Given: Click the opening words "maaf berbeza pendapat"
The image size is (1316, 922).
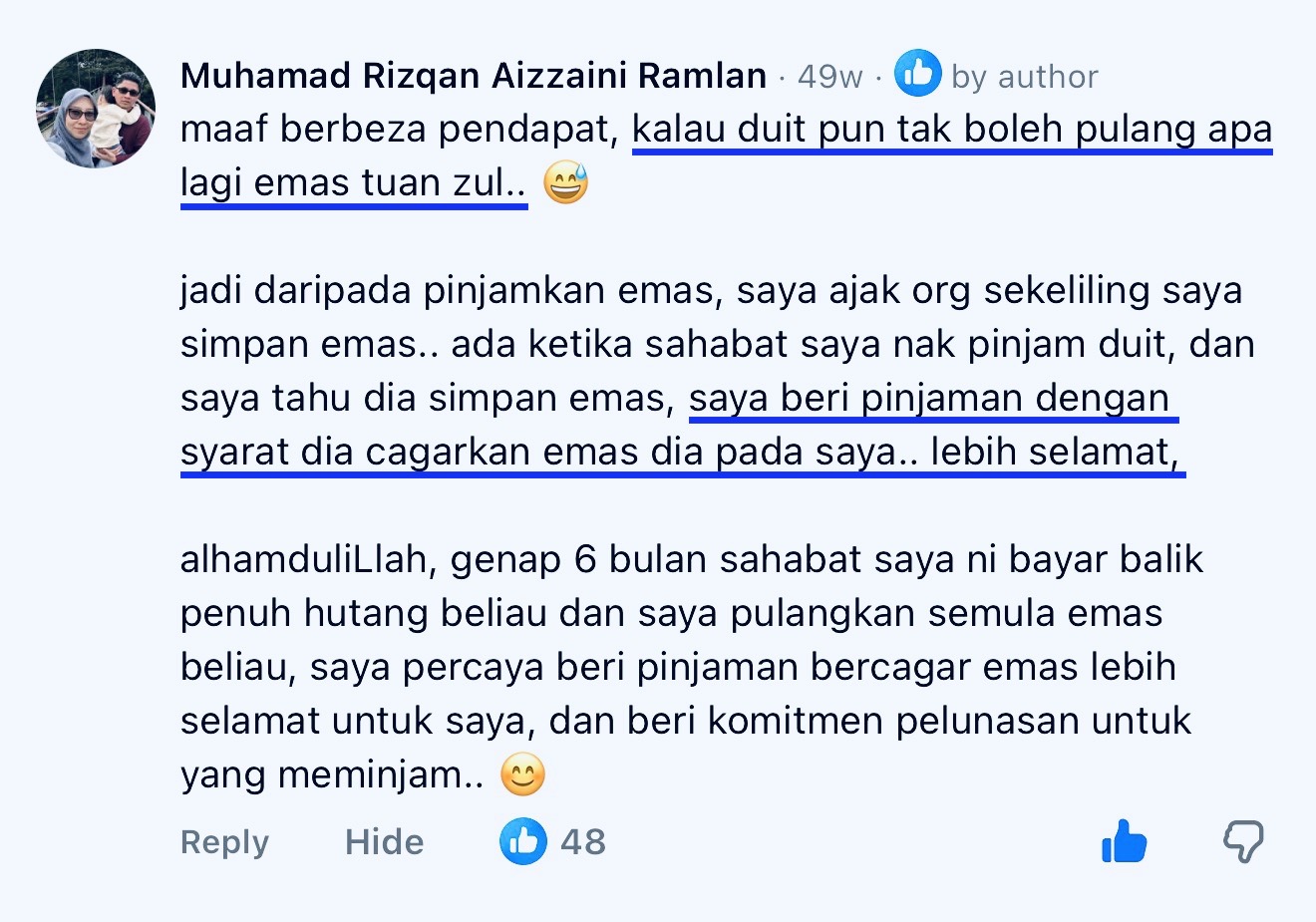Looking at the screenshot, I should click(x=401, y=131).
